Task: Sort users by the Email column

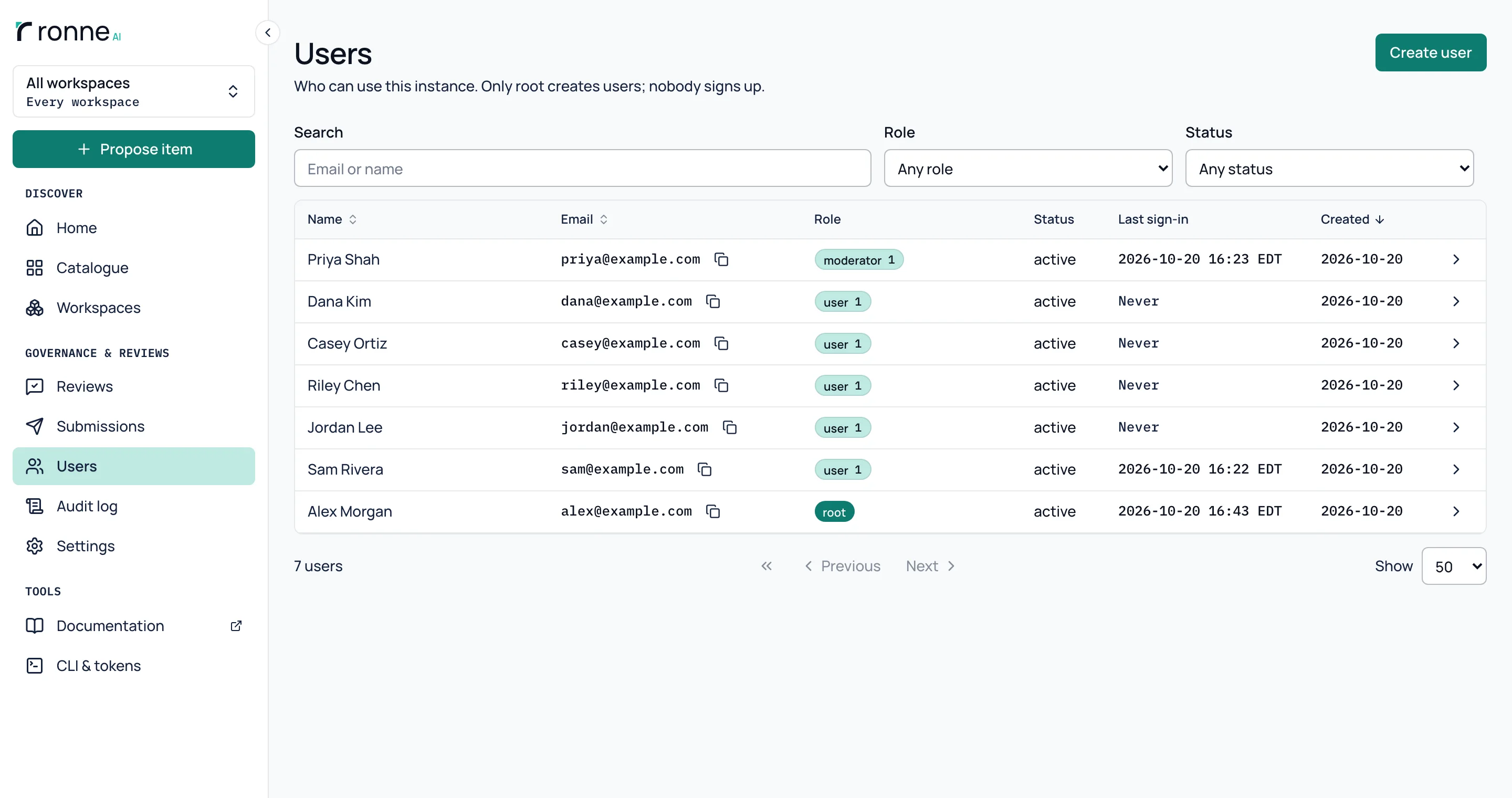Action: (584, 219)
